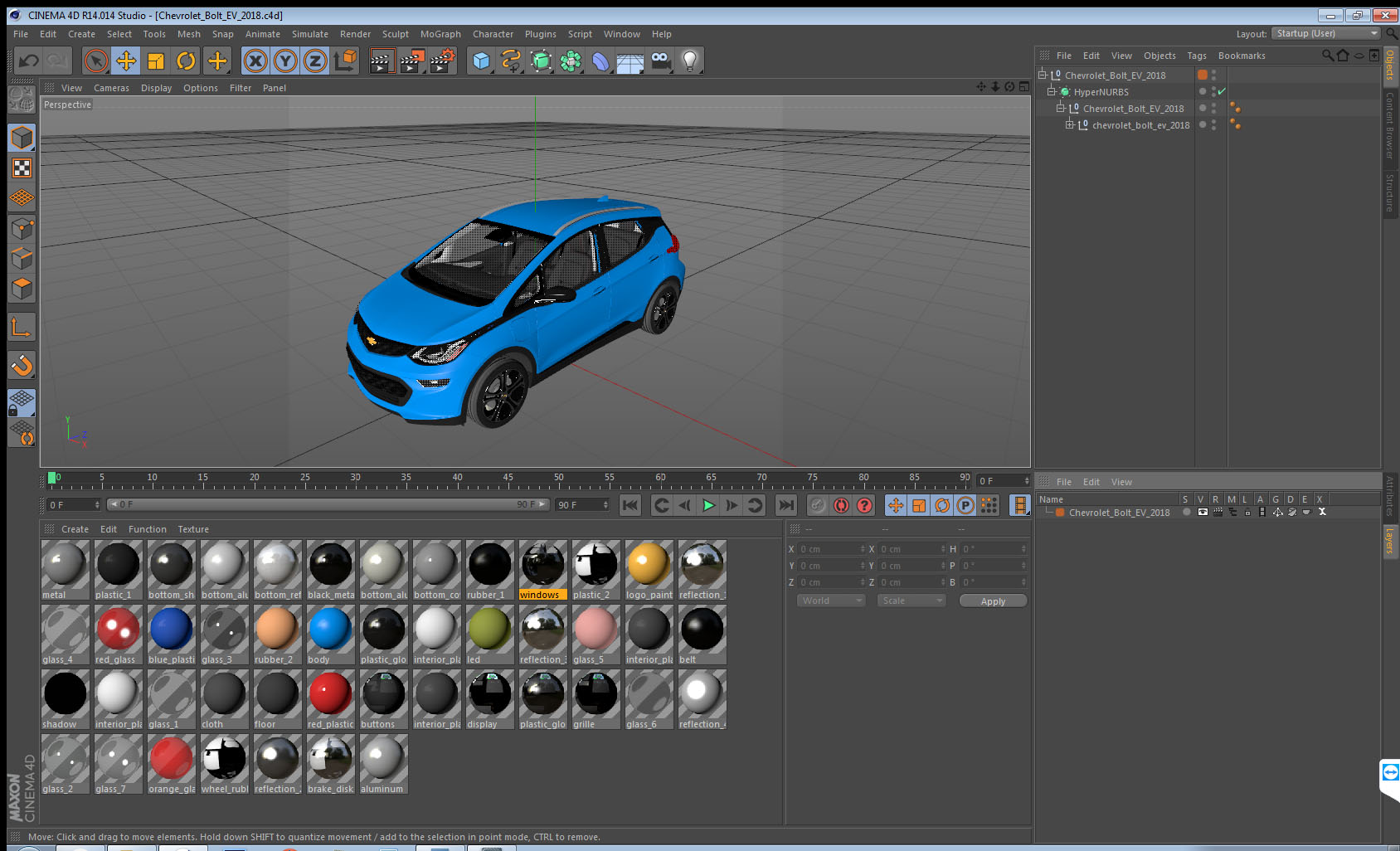Open the Render menu
Screen dimensions: 1400x851
click(x=355, y=34)
